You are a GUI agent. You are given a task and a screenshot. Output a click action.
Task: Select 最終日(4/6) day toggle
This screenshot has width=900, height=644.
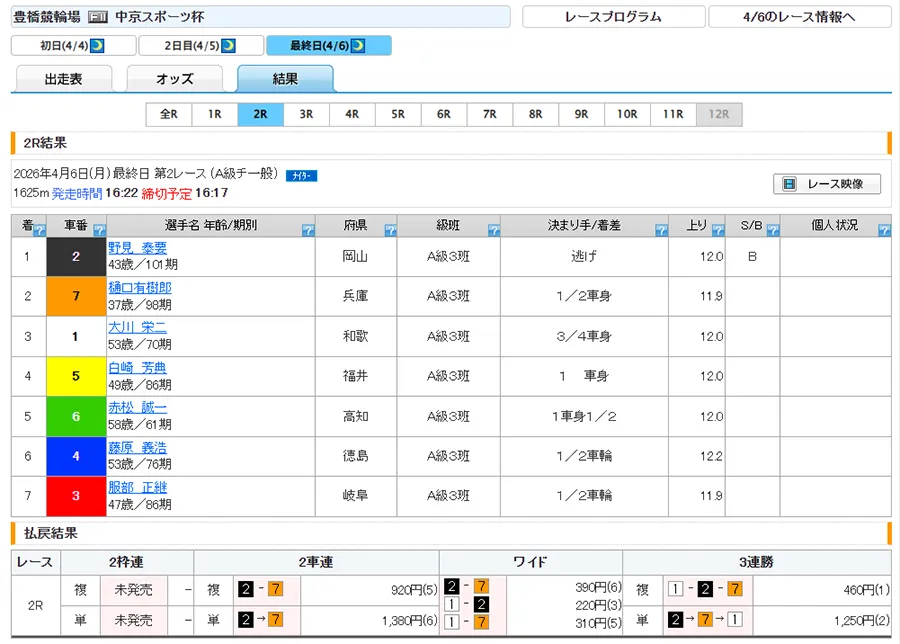328,46
